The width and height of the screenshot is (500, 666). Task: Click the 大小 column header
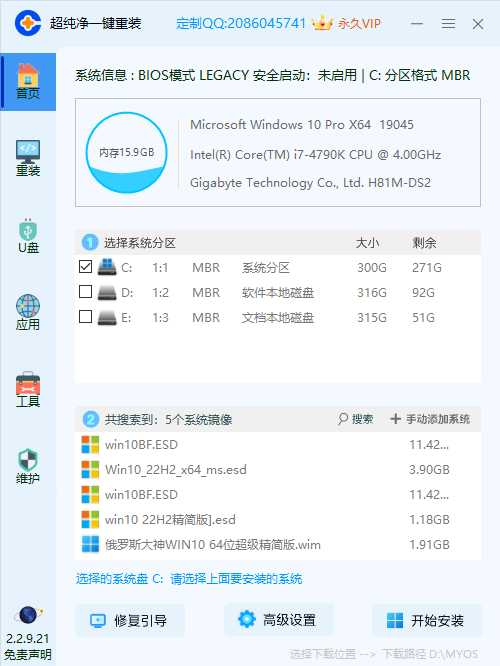coord(367,243)
